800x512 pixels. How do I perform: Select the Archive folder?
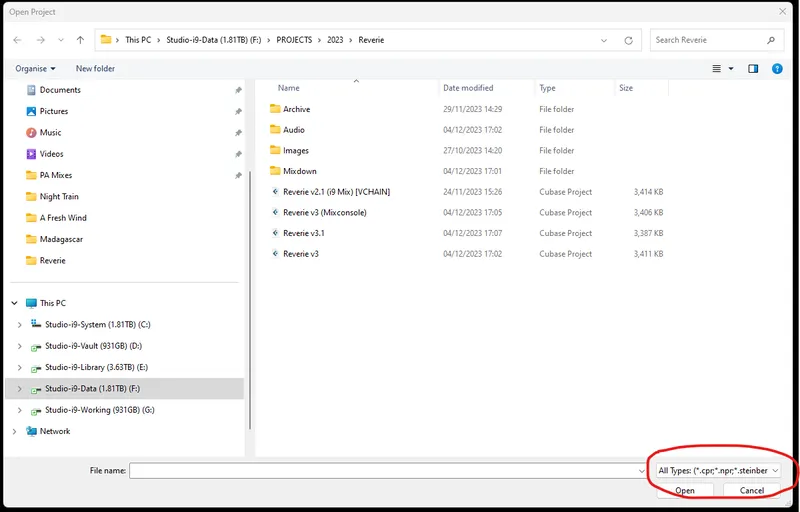coord(296,109)
